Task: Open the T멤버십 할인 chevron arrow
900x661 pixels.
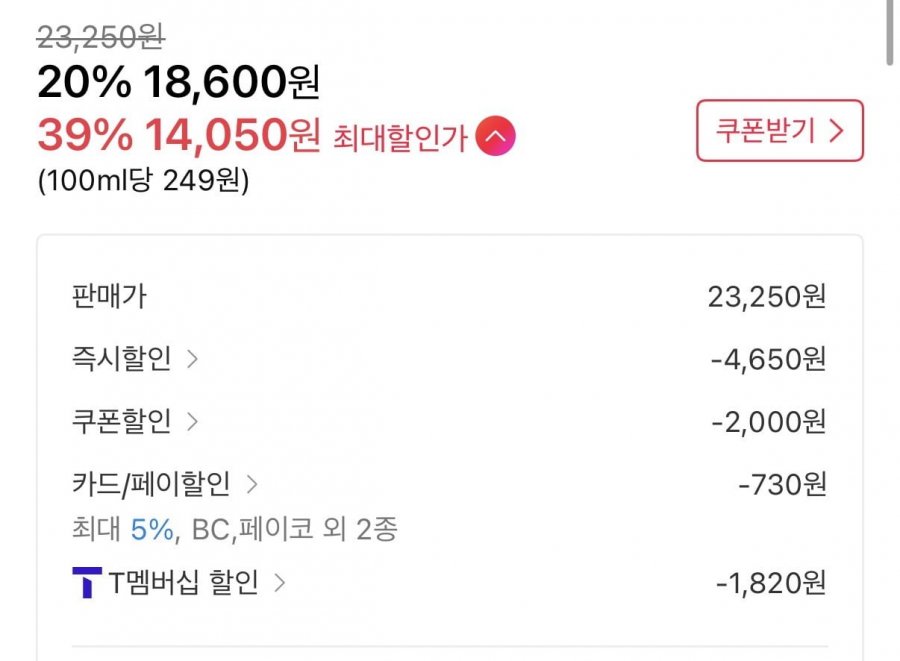Action: pyautogui.click(x=280, y=582)
